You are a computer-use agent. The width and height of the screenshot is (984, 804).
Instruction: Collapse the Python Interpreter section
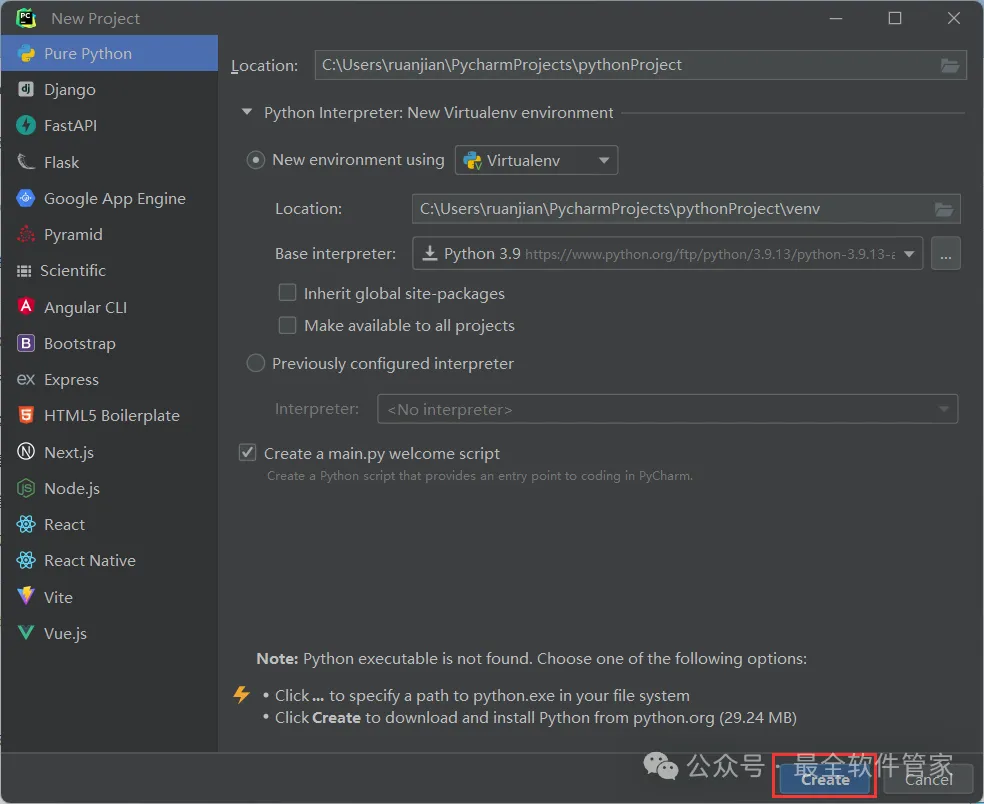tap(247, 112)
